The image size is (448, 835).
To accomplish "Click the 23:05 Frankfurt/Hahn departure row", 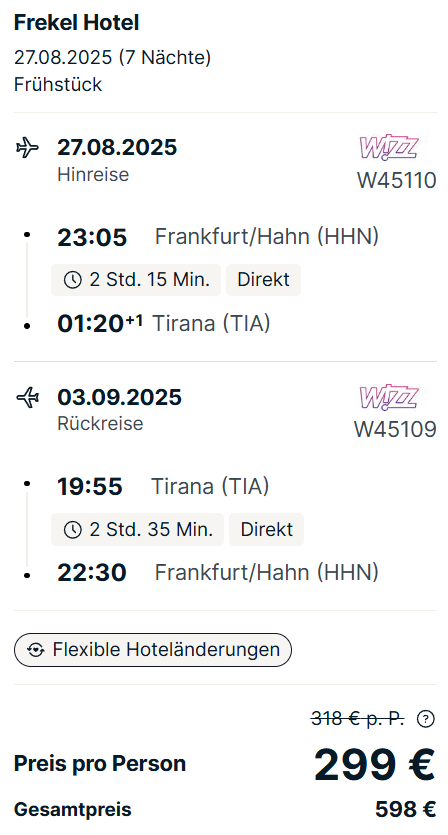I will point(218,237).
